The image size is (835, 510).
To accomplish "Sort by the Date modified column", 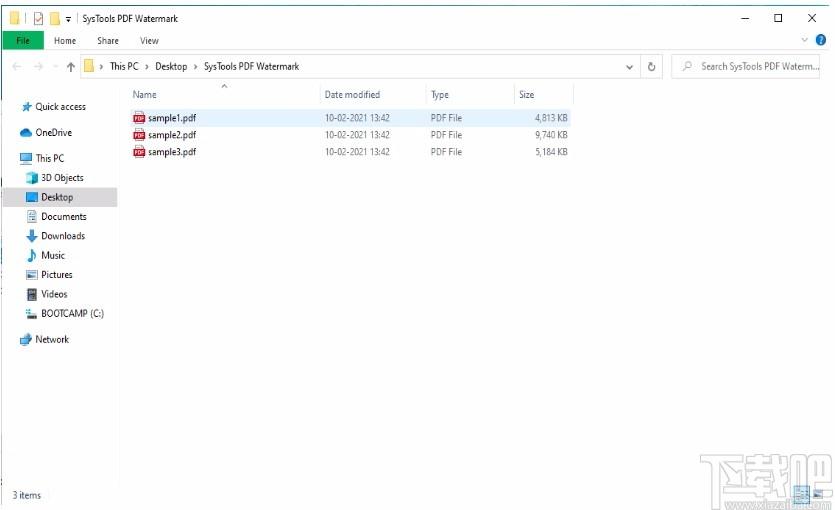I will click(x=352, y=95).
